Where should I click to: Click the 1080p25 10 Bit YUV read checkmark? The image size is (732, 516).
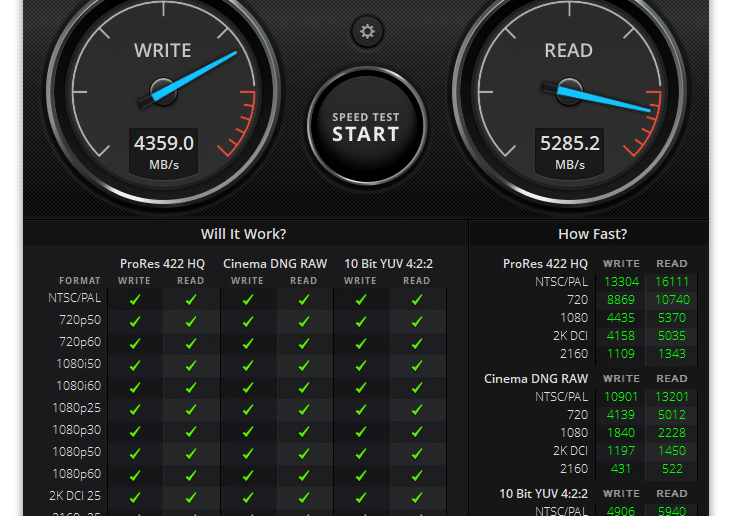pyautogui.click(x=417, y=409)
